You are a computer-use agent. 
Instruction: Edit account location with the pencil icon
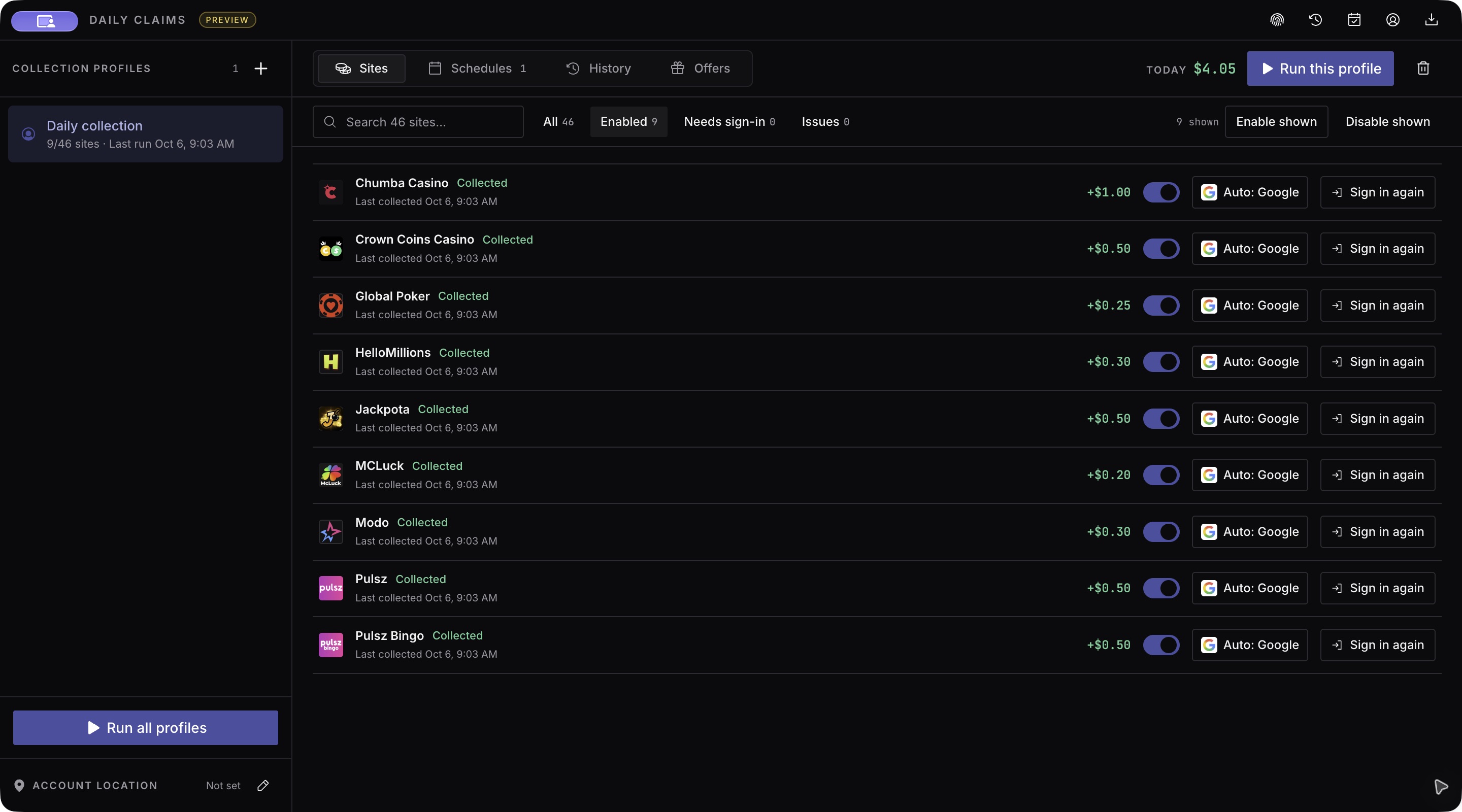[x=263, y=785]
